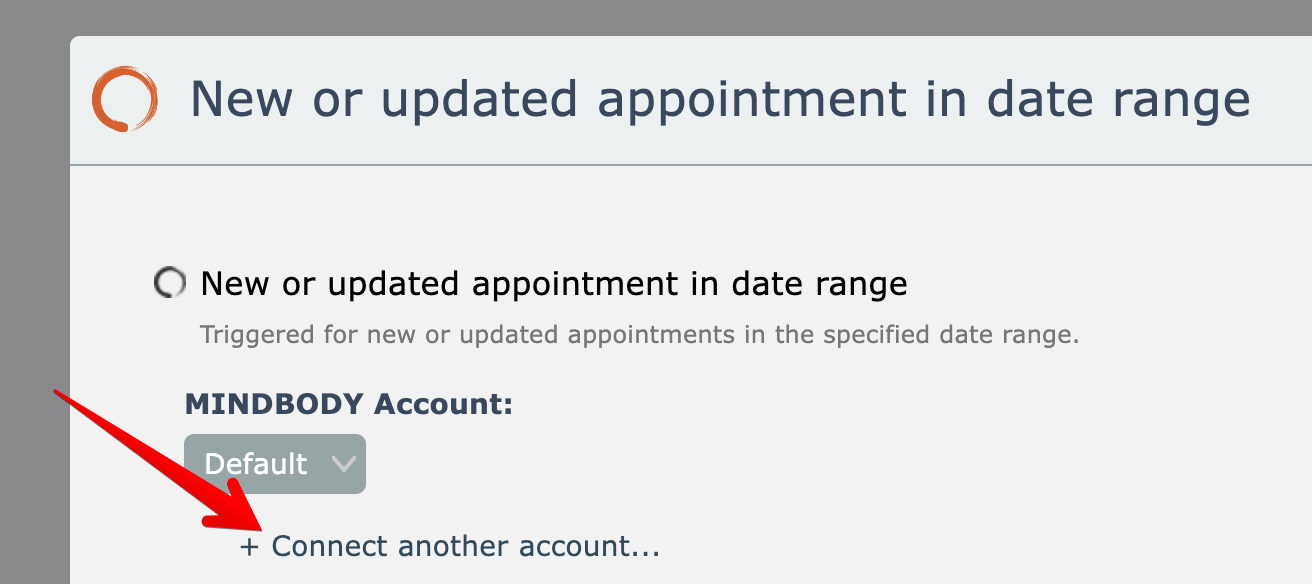
Task: Click the dimmed backdrop above the dialog
Action: tap(650, 17)
